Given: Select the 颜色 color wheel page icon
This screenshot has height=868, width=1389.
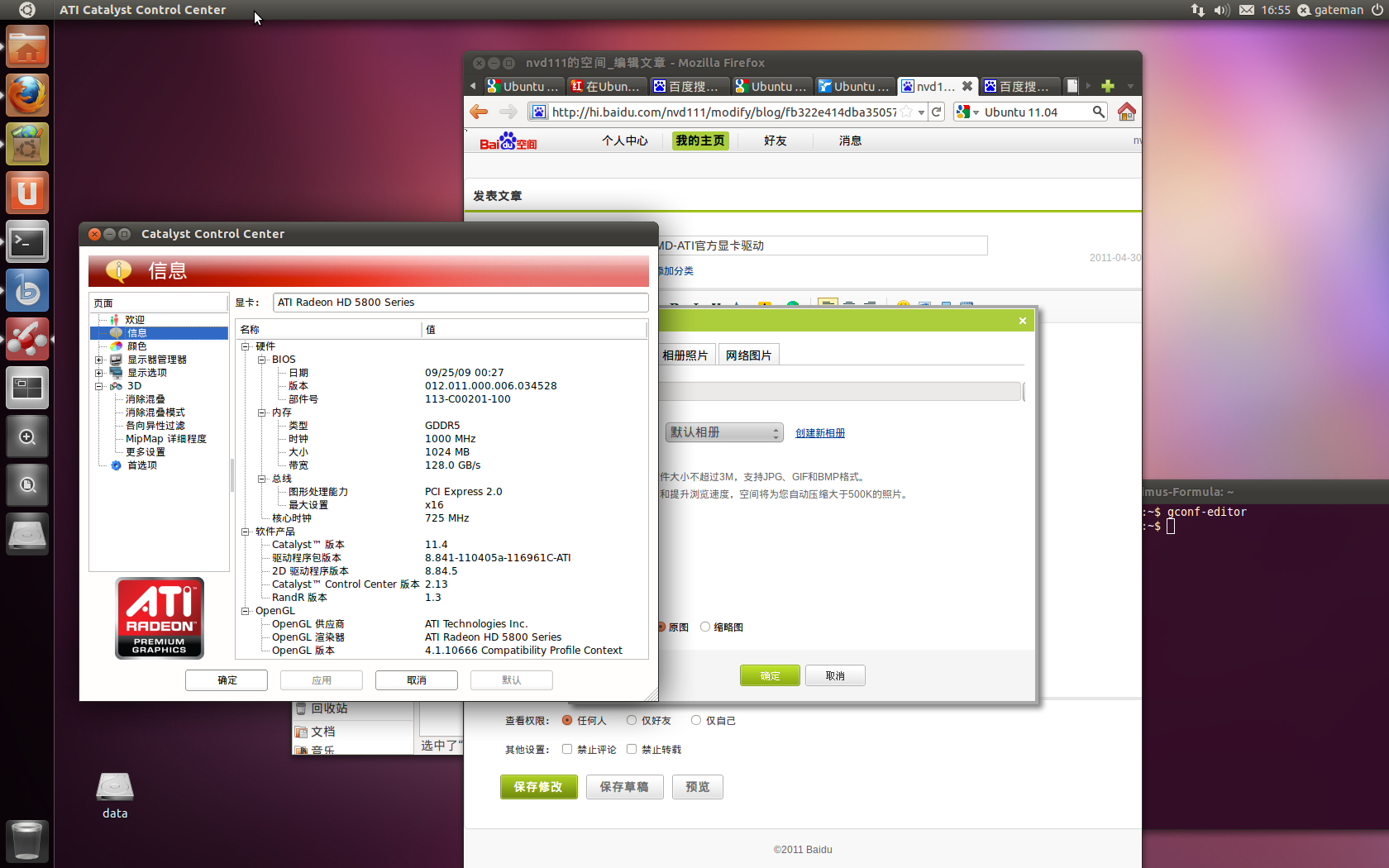Looking at the screenshot, I should click(116, 346).
